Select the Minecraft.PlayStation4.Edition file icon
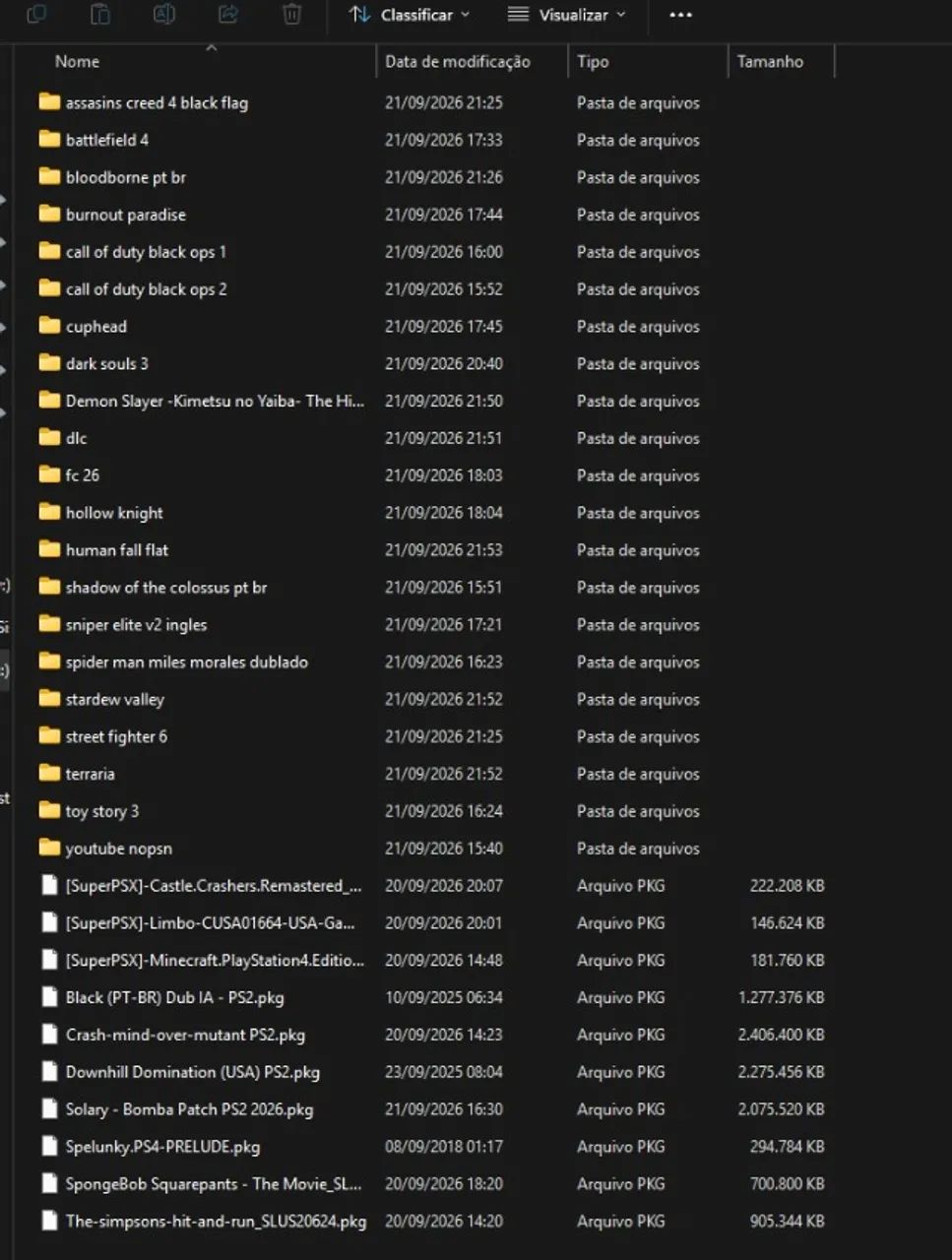The width and height of the screenshot is (952, 1260). tap(49, 960)
